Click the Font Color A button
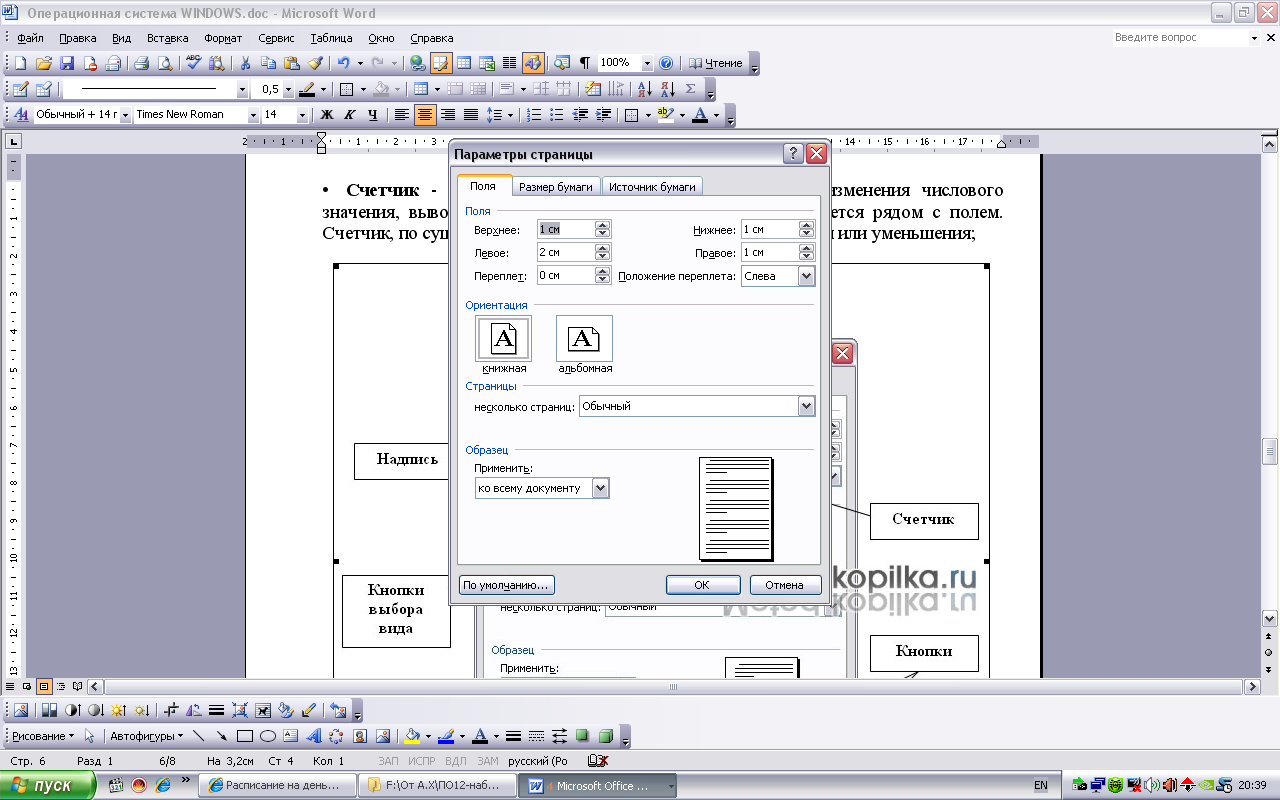 click(699, 115)
